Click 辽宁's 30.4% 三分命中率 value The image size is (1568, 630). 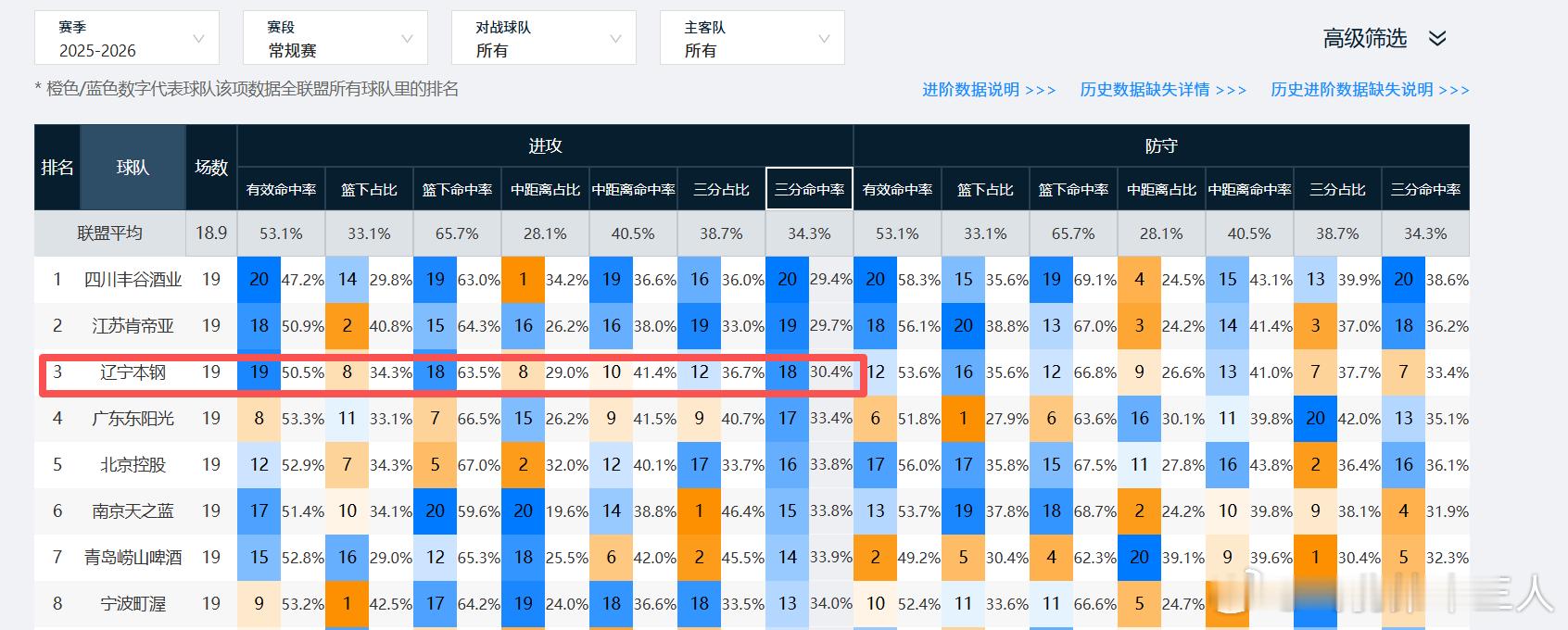tap(831, 372)
